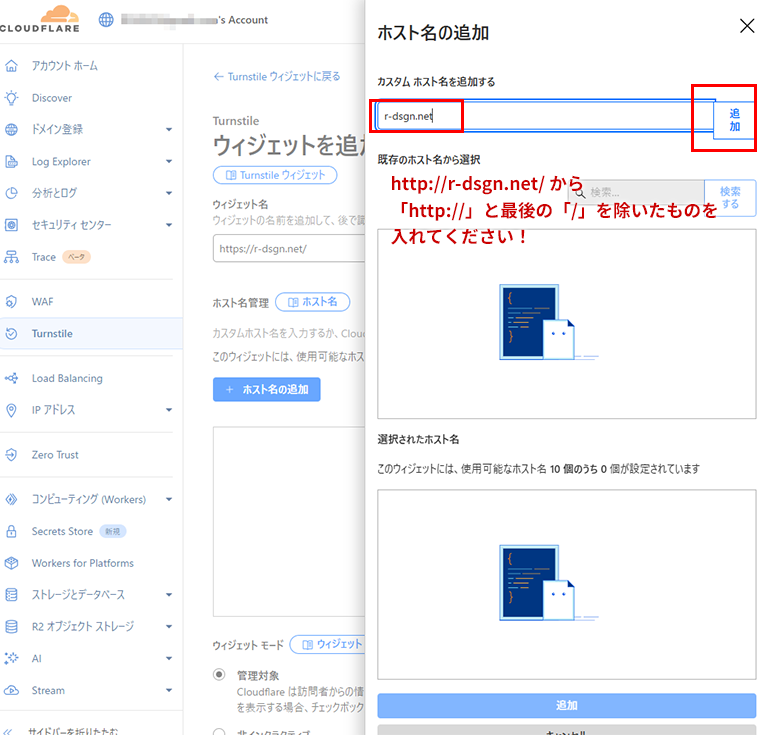Click the Cloudflare logo

coord(40,19)
